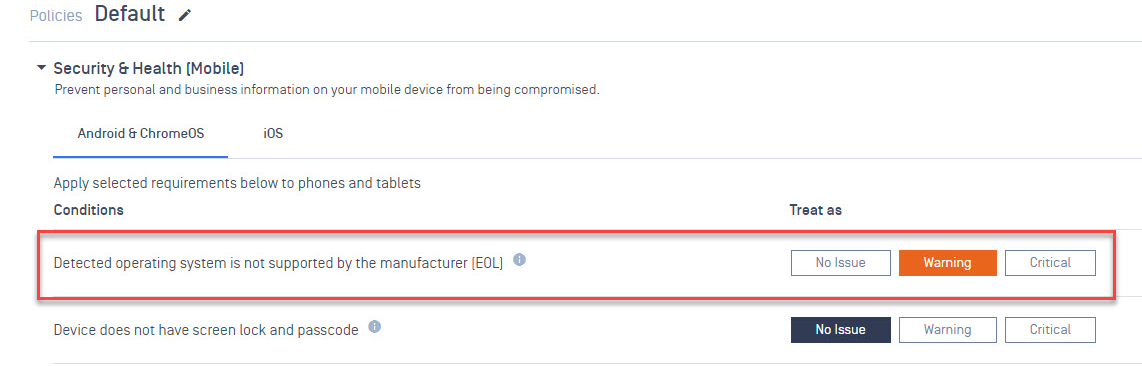Click the Apply selected requirements description text
1142x366 pixels.
pyautogui.click(x=237, y=183)
